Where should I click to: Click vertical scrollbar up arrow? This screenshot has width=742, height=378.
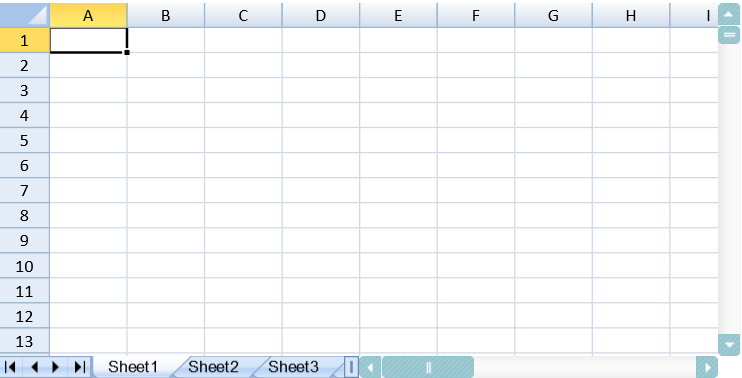click(x=729, y=14)
